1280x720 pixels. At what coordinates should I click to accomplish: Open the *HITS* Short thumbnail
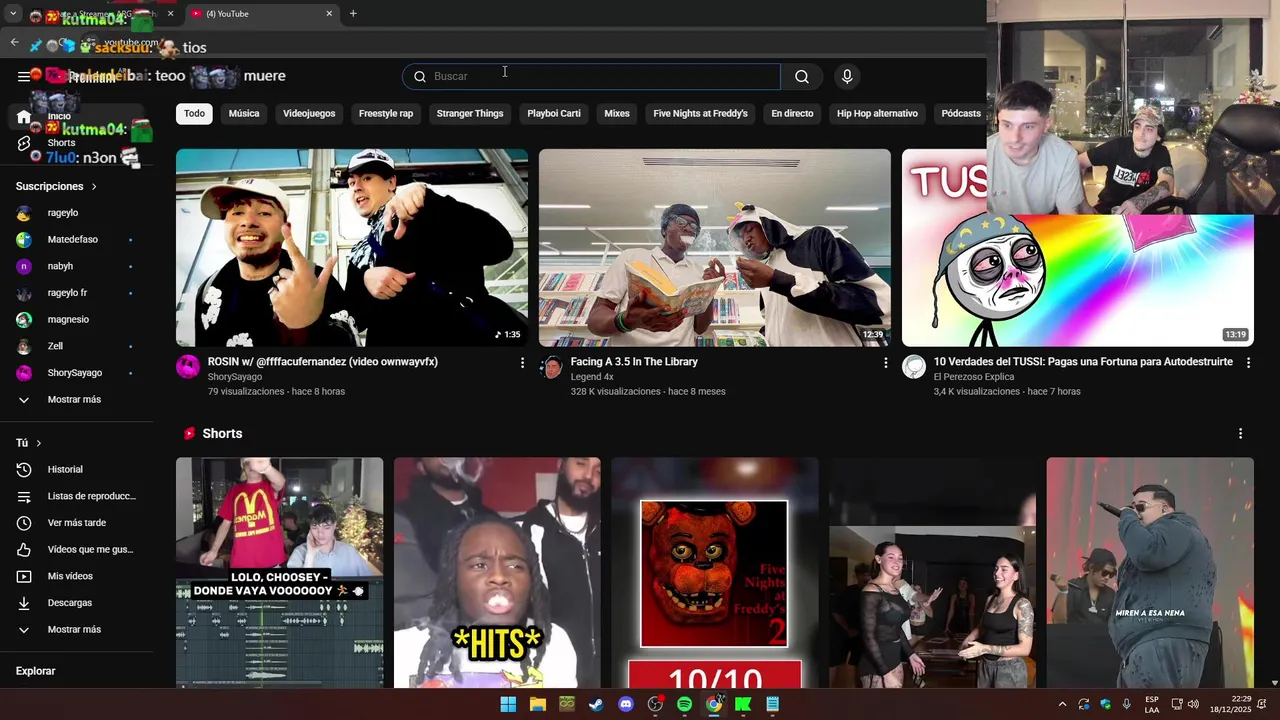pyautogui.click(x=497, y=572)
